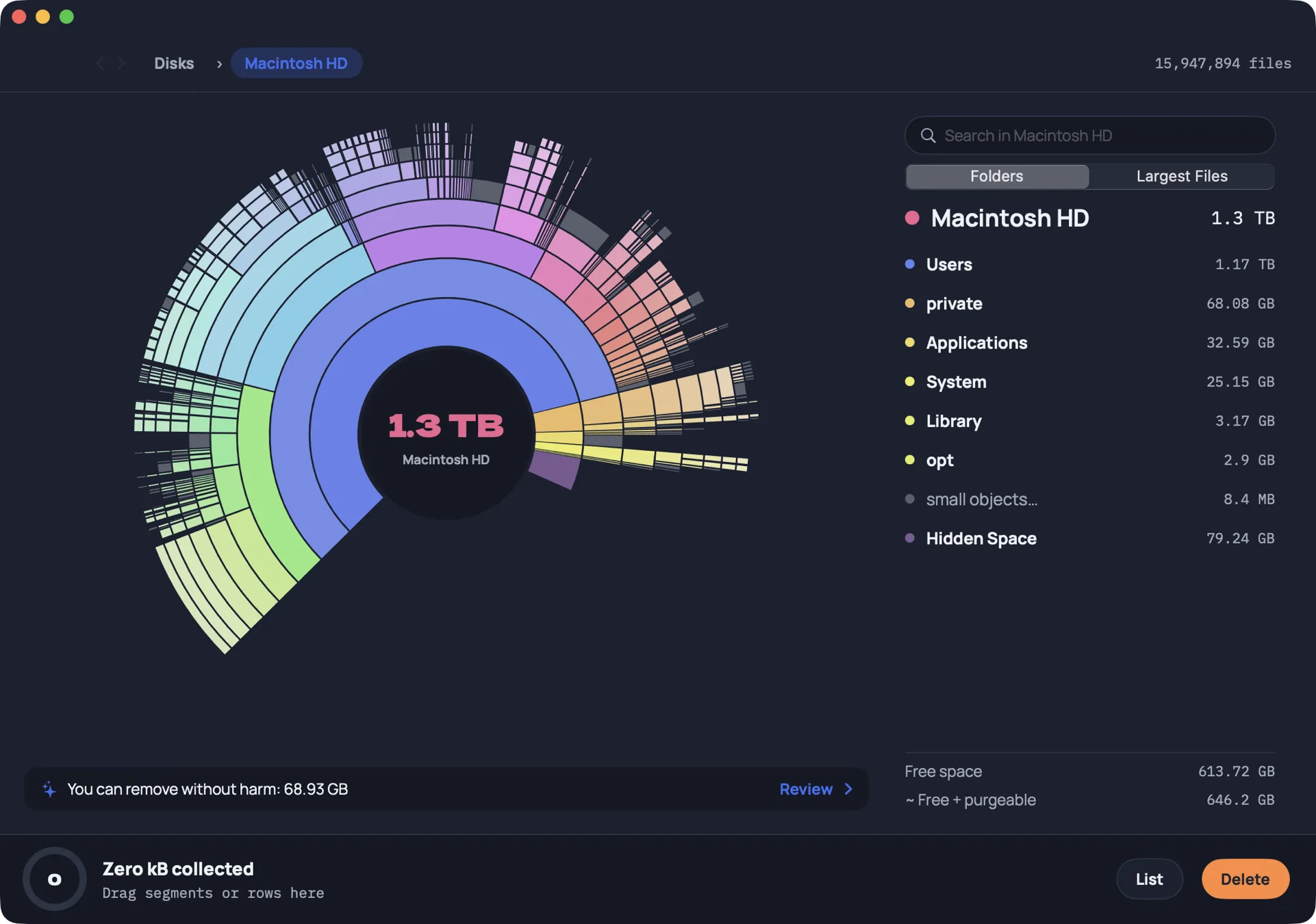Open the opt folder row
Image resolution: width=1316 pixels, height=924 pixels.
(x=1090, y=460)
